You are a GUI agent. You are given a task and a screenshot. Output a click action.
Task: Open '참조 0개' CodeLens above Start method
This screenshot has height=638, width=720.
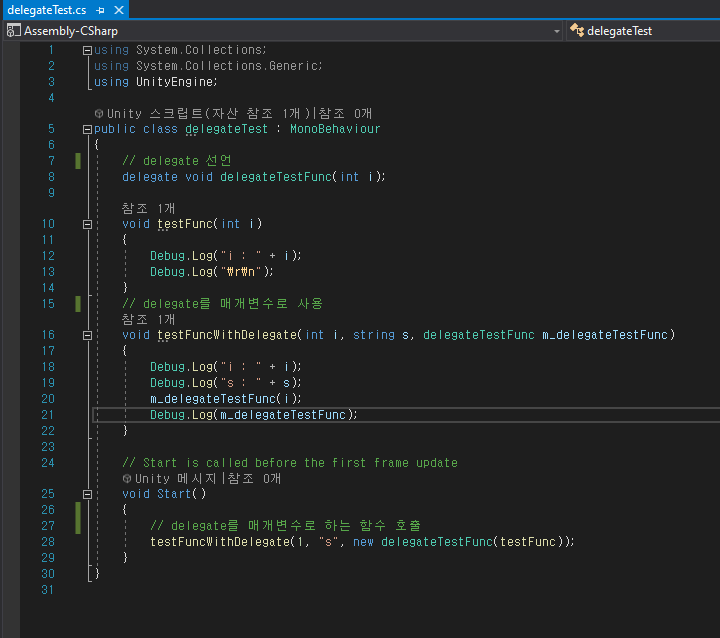pyautogui.click(x=254, y=479)
